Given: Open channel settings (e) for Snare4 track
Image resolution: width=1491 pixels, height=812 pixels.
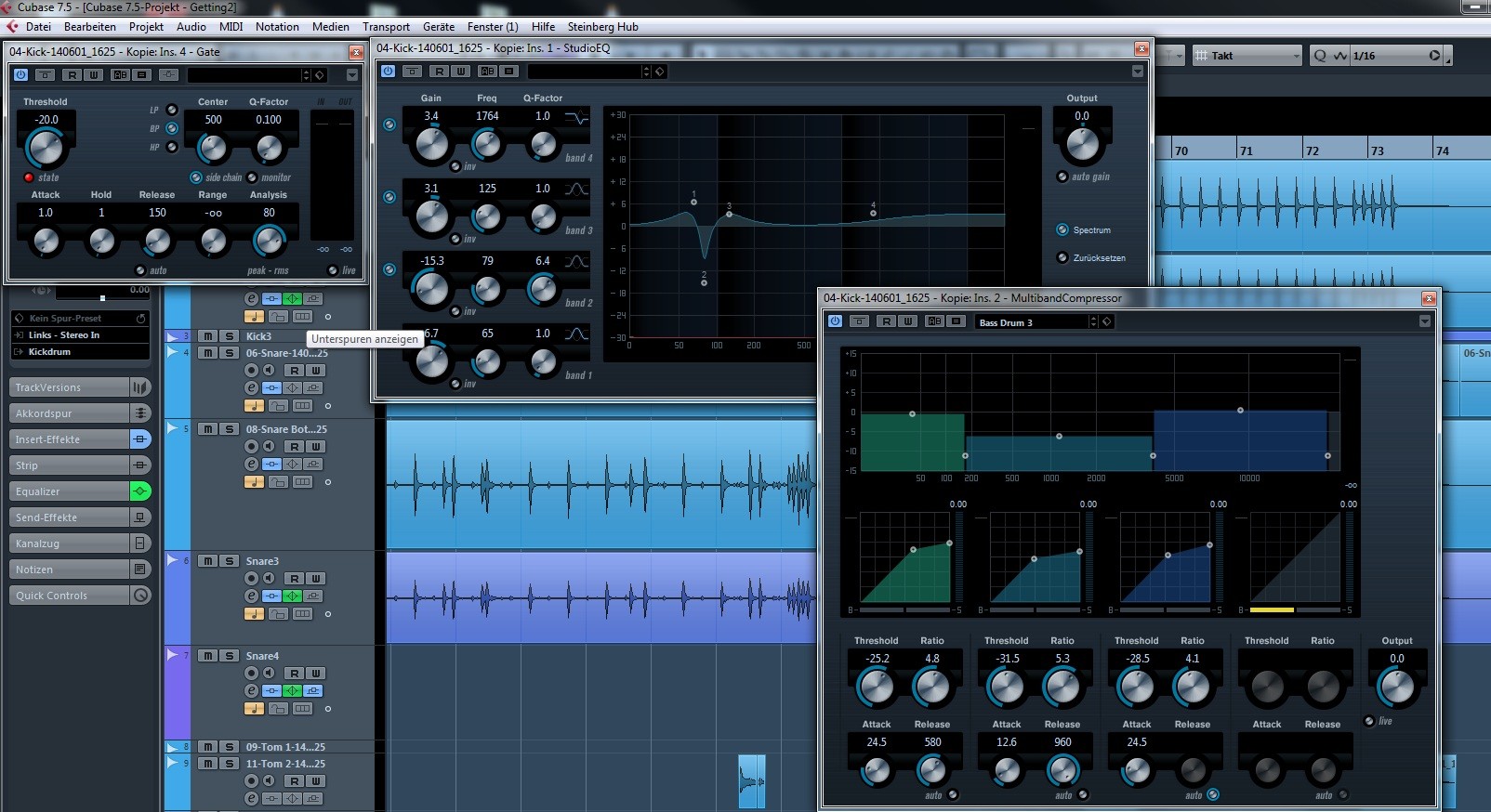Looking at the screenshot, I should 251,690.
